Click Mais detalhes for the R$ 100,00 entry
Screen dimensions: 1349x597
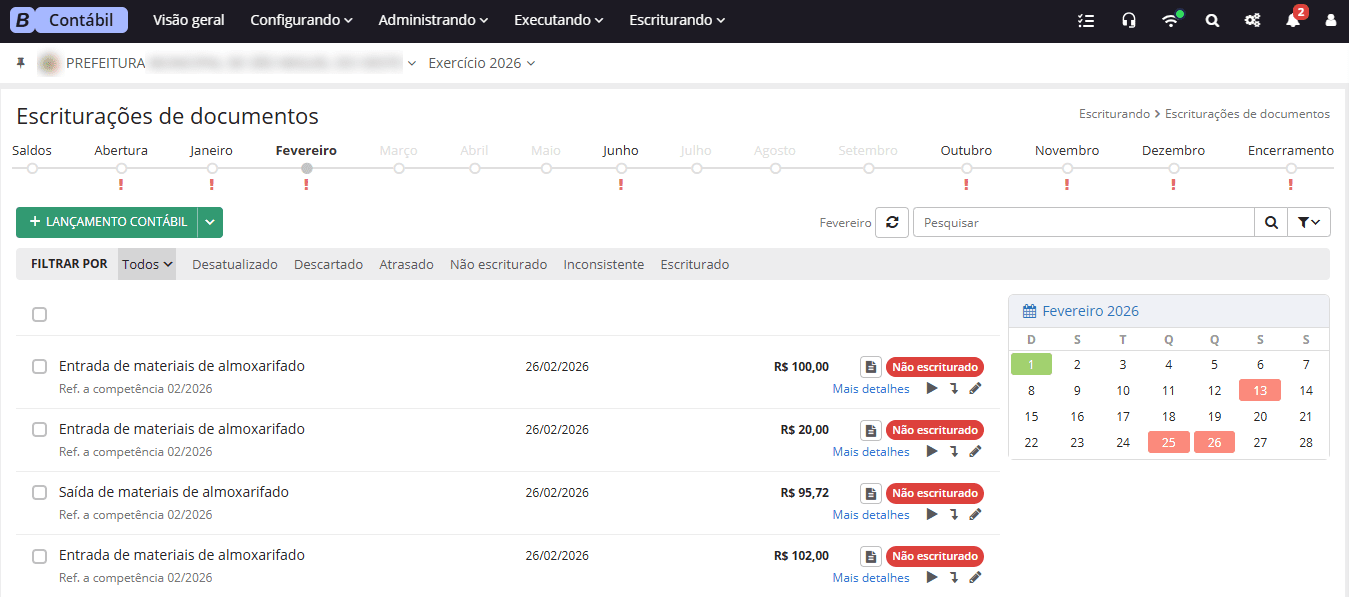pos(871,389)
